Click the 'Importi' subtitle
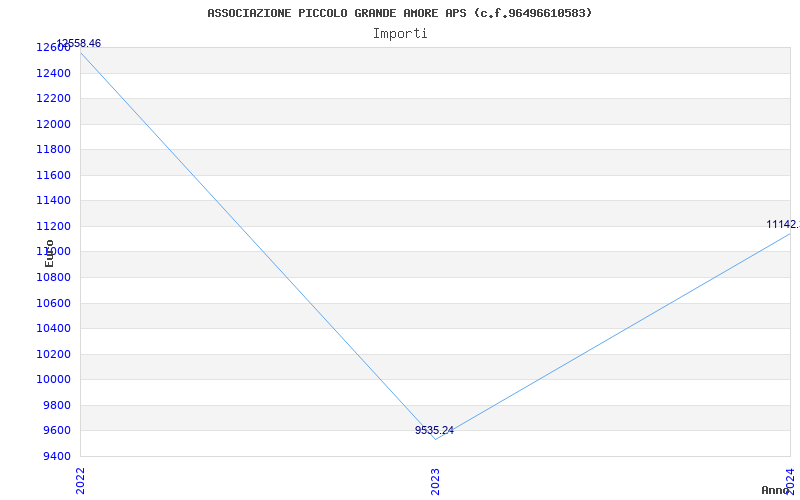The height and width of the screenshot is (500, 800). pos(400,34)
